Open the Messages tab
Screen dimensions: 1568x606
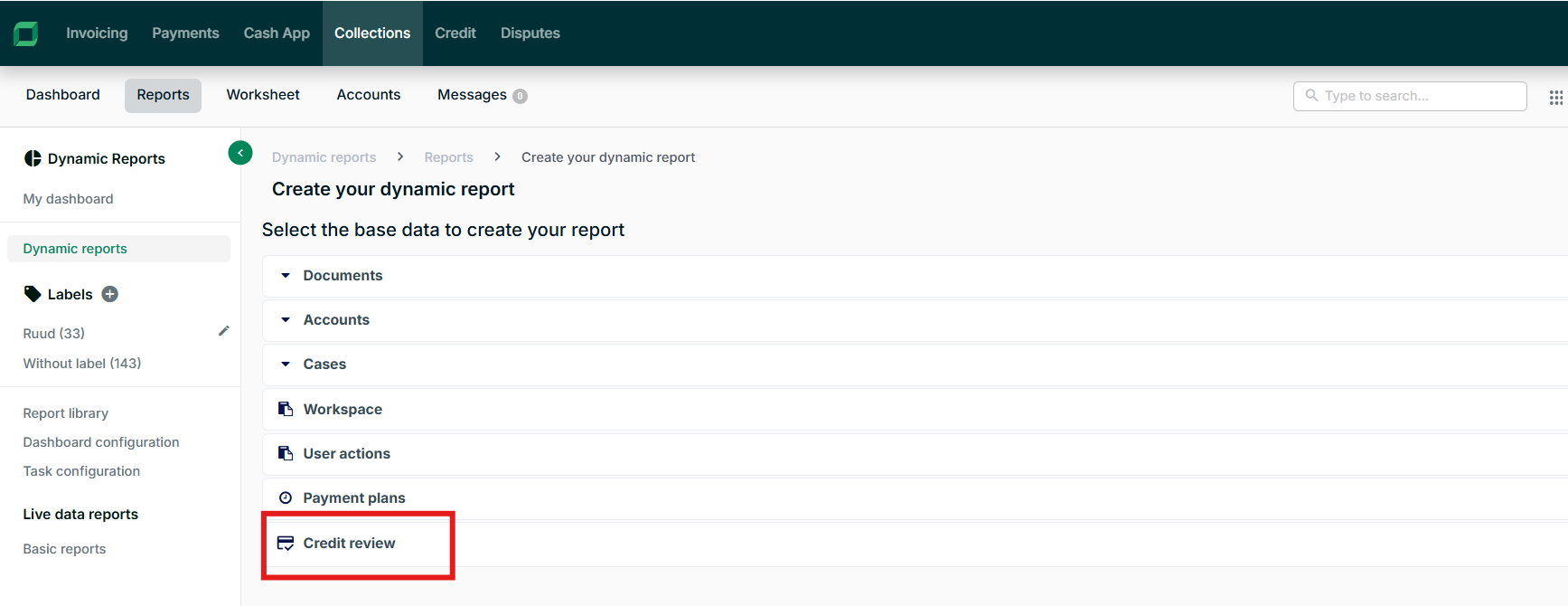(472, 95)
